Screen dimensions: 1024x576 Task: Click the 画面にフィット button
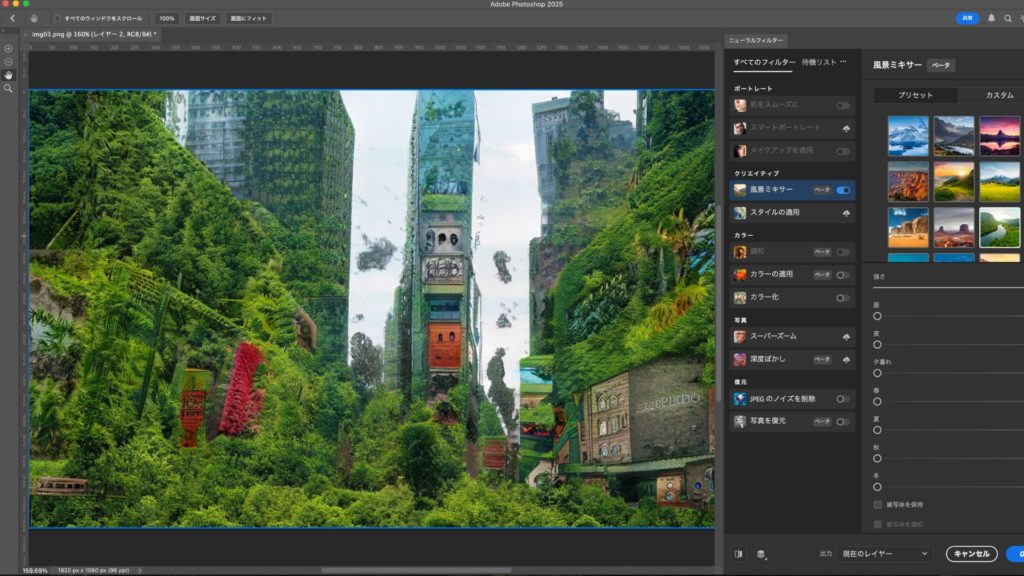[x=249, y=18]
